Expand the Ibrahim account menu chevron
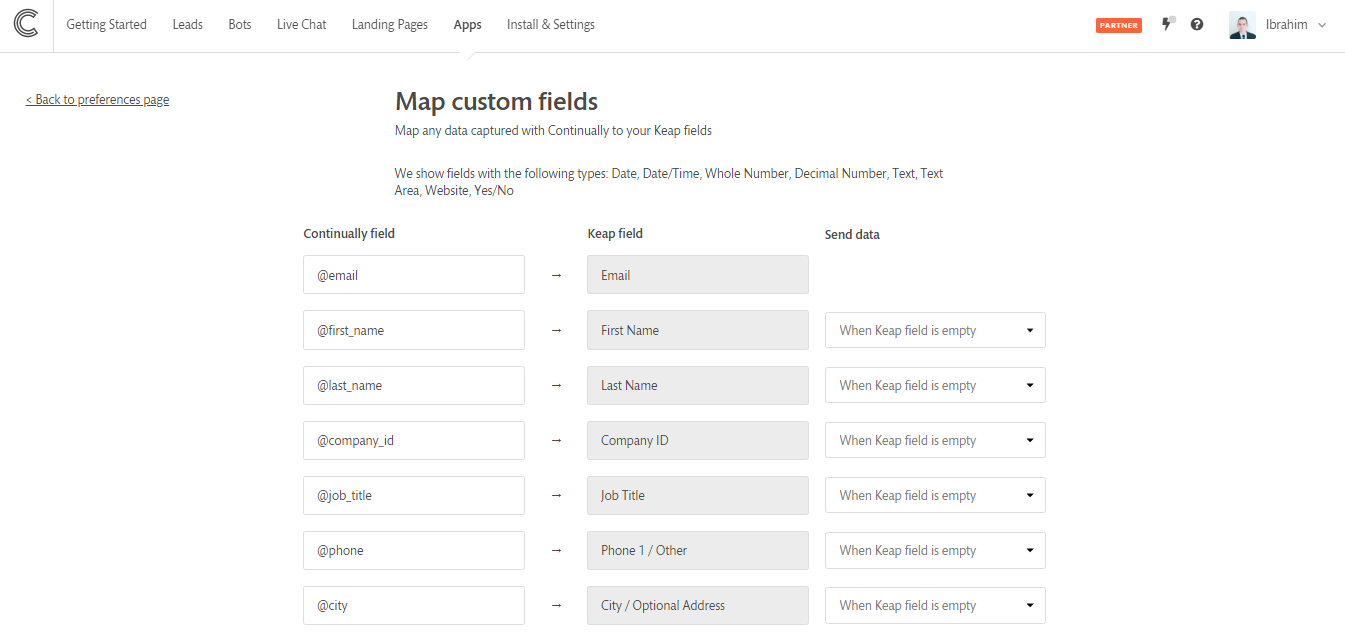Viewport: 1345px width, 633px height. coord(1322,25)
